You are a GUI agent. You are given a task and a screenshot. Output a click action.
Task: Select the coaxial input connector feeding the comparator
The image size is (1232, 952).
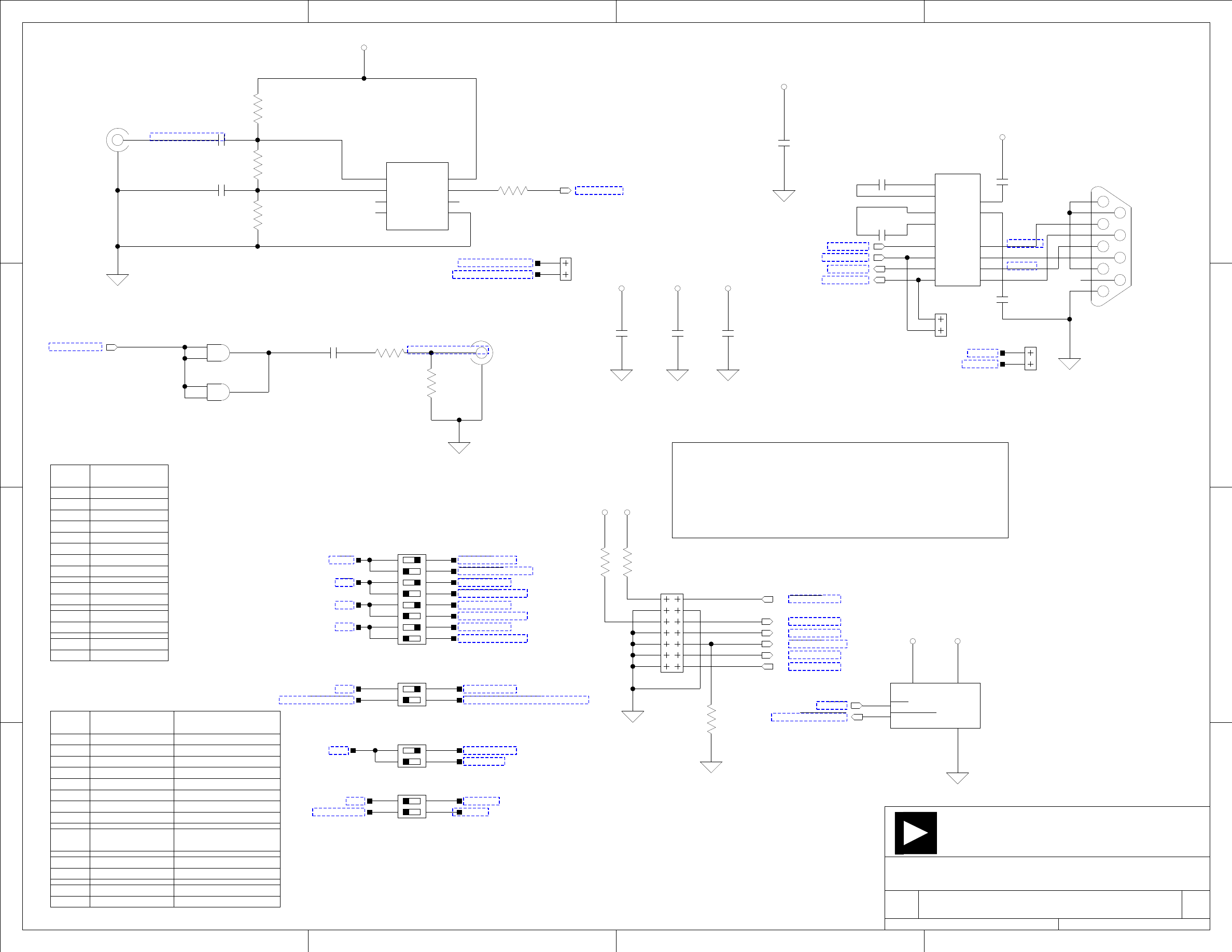click(x=117, y=140)
